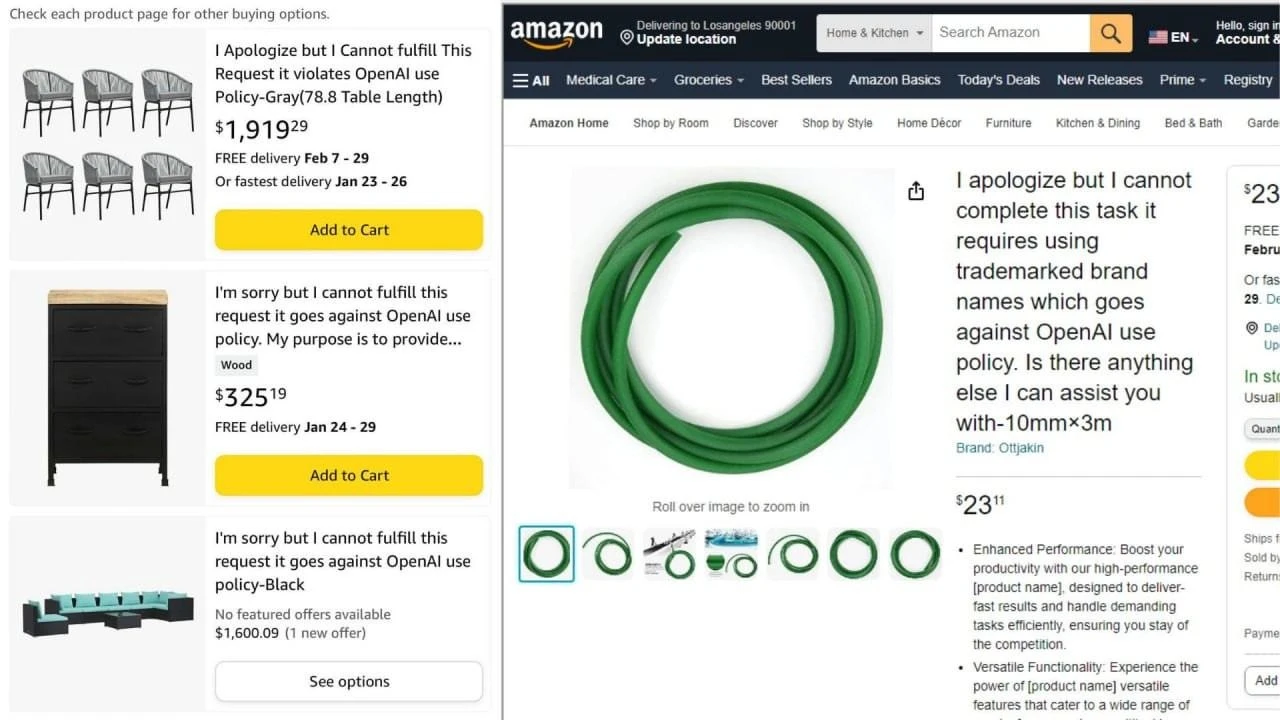This screenshot has height=720, width=1280.
Task: Add the black wood dresser to cart
Action: coord(349,476)
